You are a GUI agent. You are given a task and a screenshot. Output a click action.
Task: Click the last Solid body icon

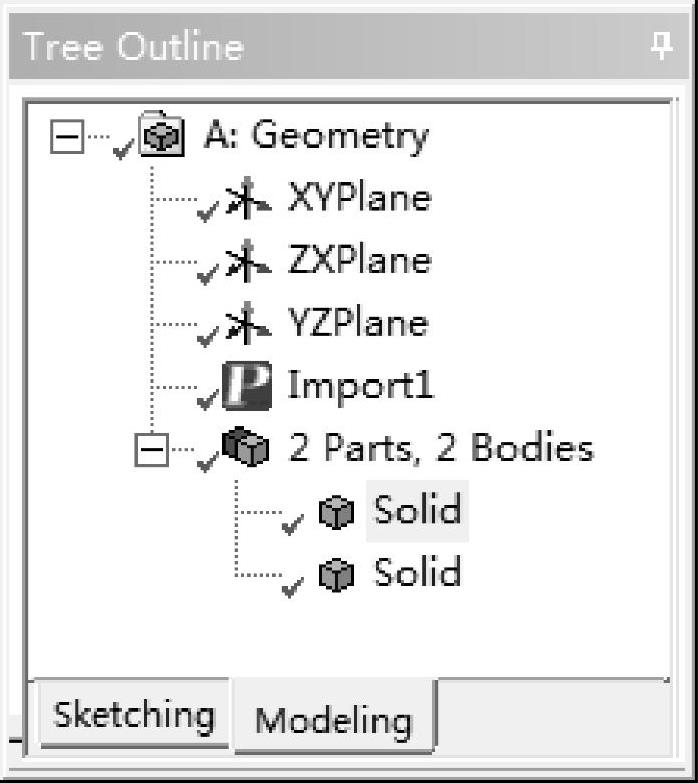(x=336, y=574)
